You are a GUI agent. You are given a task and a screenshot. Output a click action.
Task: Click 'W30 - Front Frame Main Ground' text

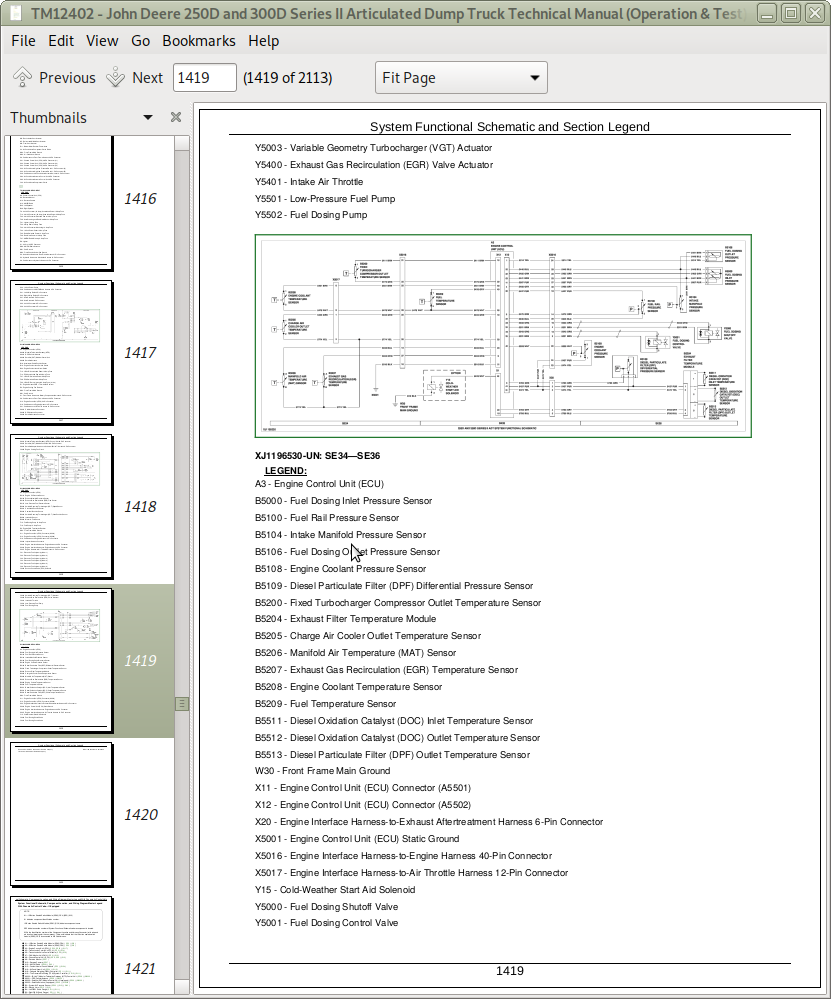tap(322, 770)
